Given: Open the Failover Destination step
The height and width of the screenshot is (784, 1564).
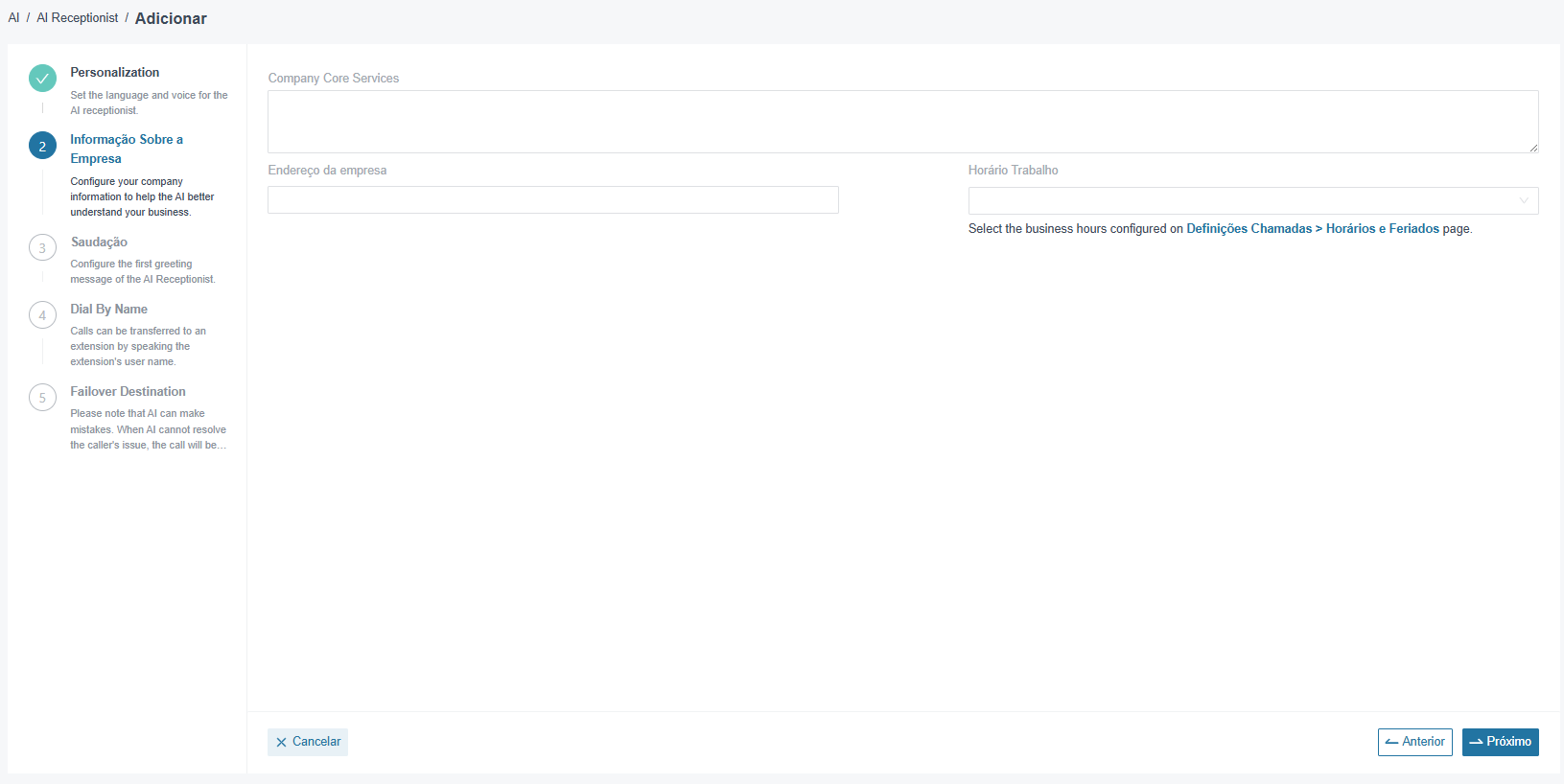Looking at the screenshot, I should (128, 392).
